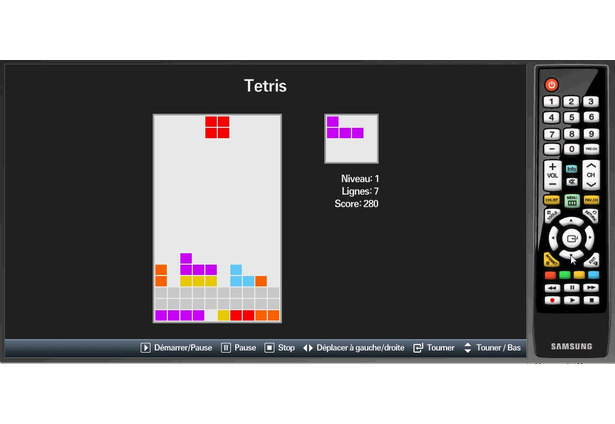615x424 pixels.
Task: Click the 'Score: 280' text
Action: (x=357, y=204)
